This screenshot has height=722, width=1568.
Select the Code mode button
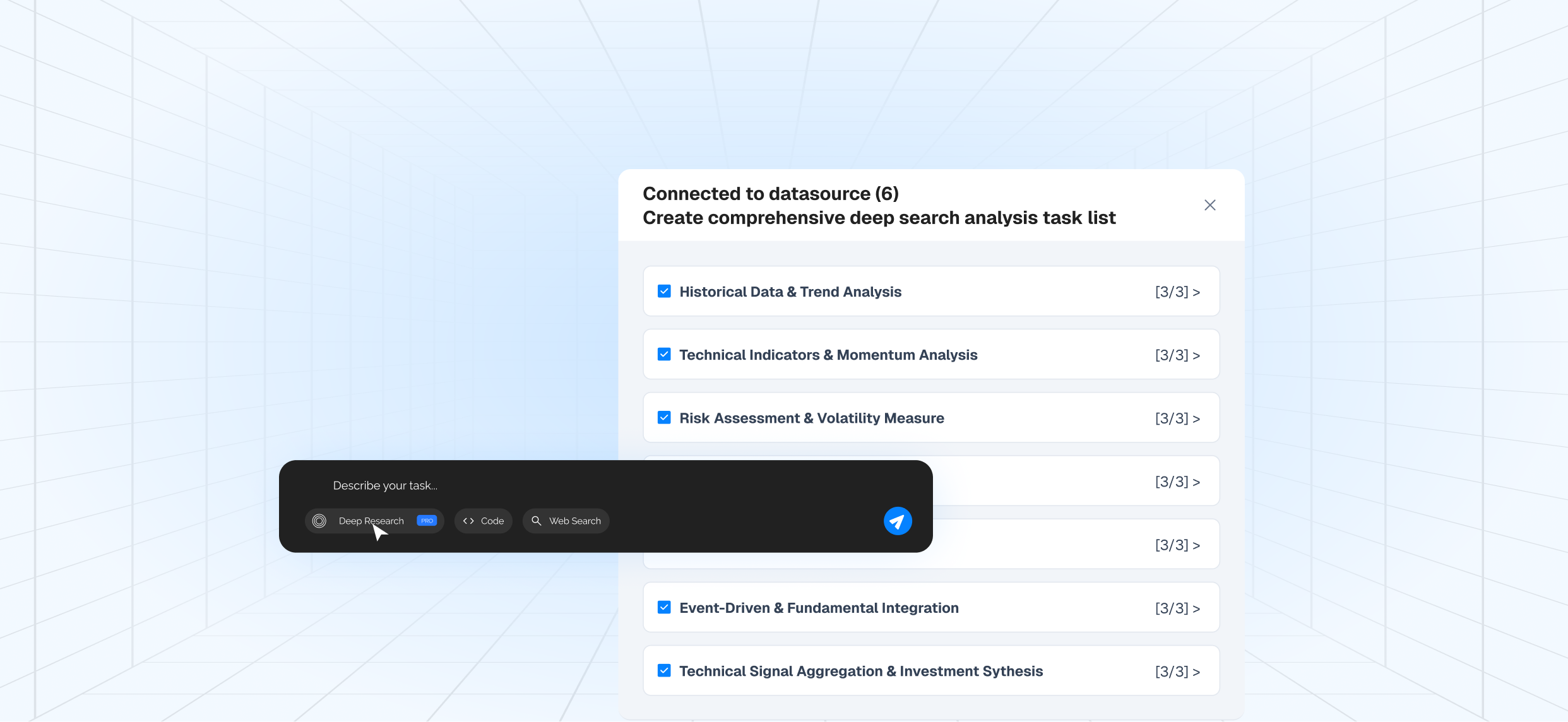click(x=484, y=521)
